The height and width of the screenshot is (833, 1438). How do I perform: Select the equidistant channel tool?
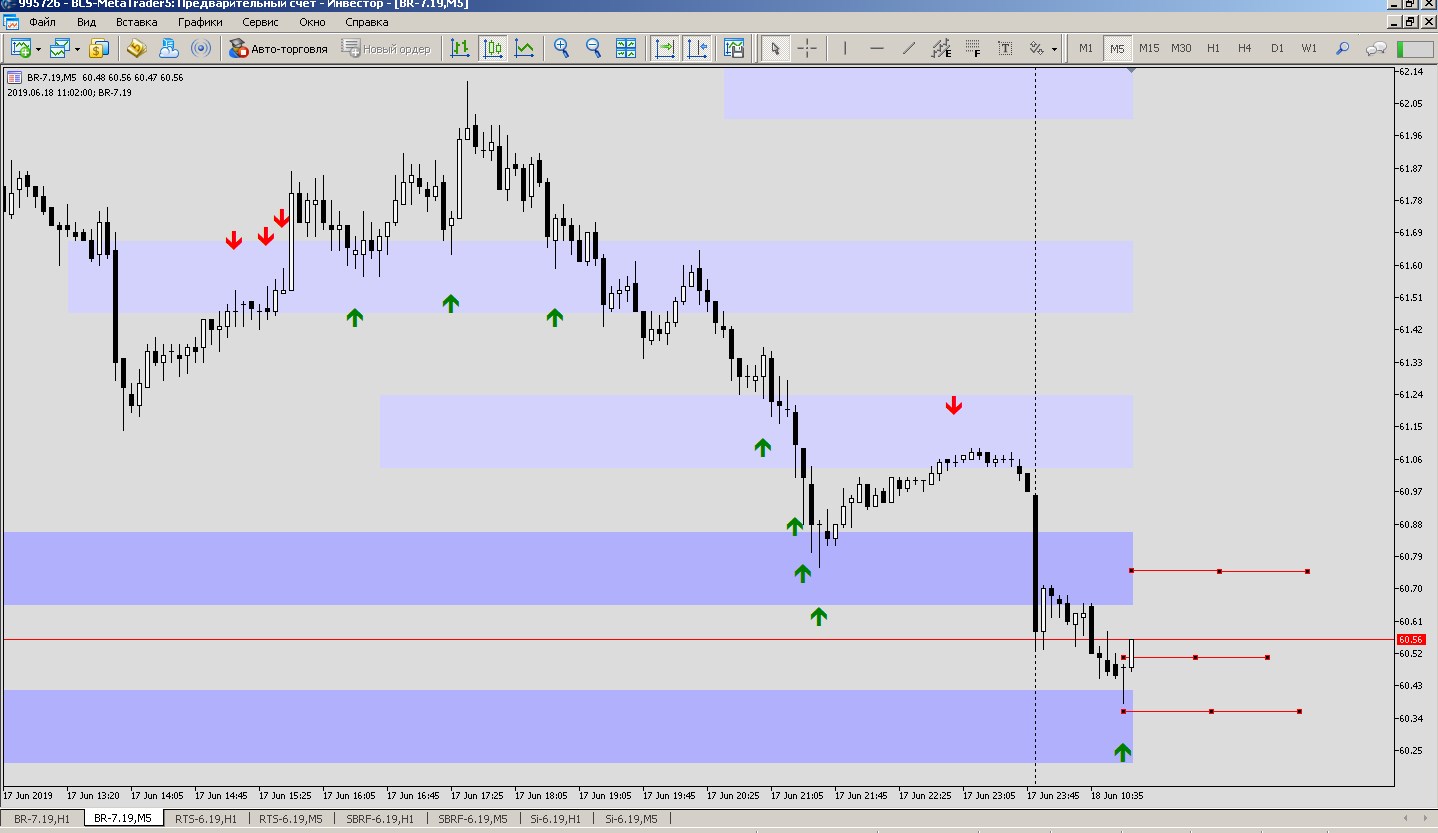pos(941,48)
